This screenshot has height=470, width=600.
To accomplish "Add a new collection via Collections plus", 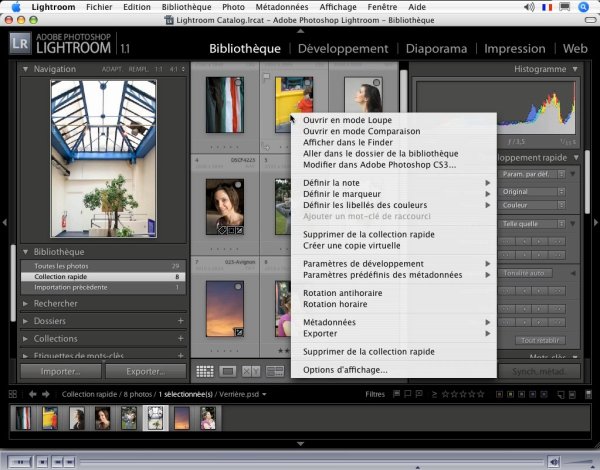I will pos(181,338).
